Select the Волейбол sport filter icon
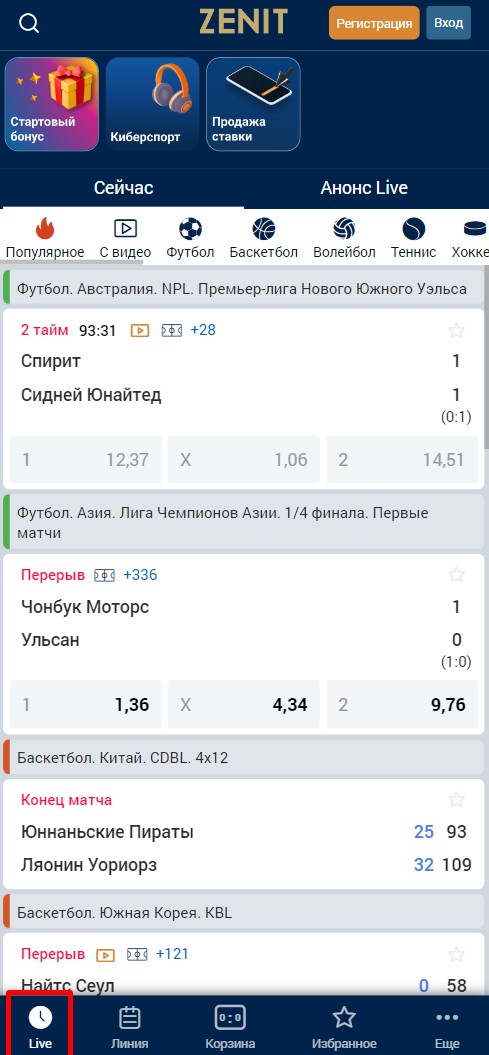The image size is (489, 1055). pyautogui.click(x=344, y=229)
